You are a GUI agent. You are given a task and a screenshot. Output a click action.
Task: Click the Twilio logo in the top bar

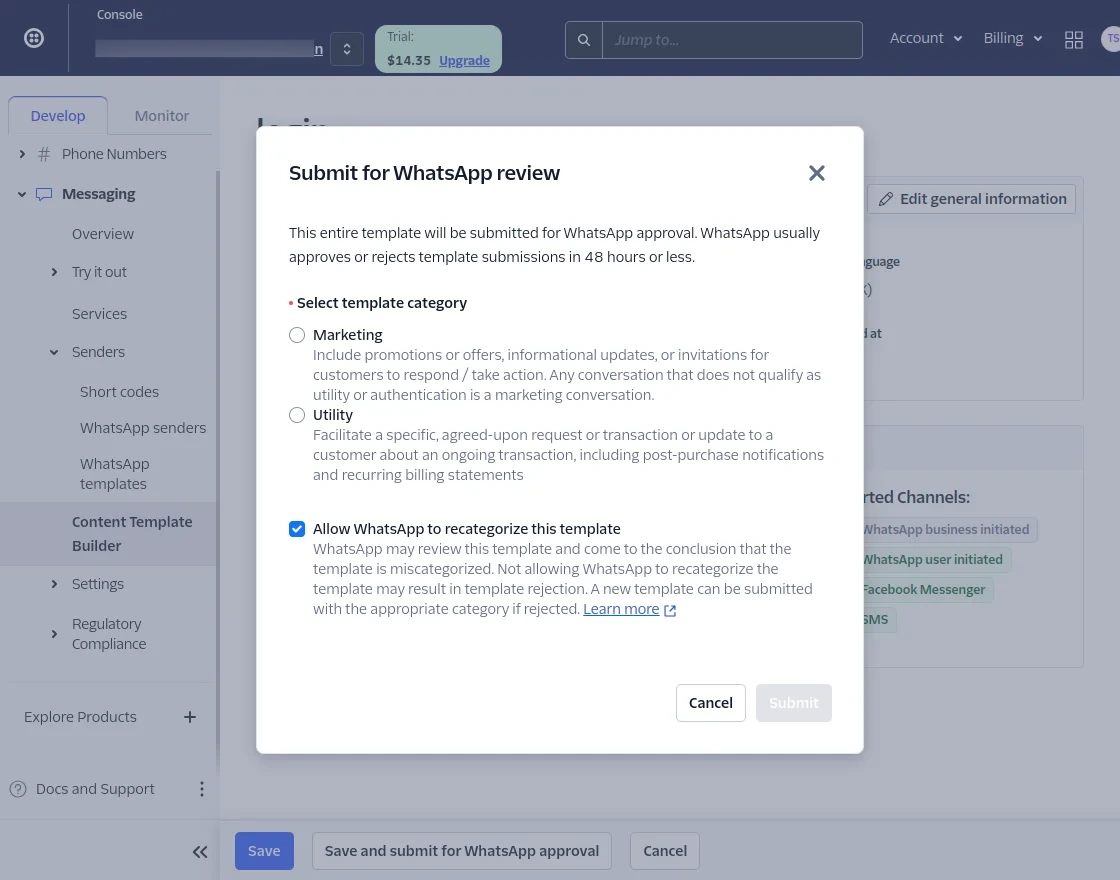coord(34,37)
